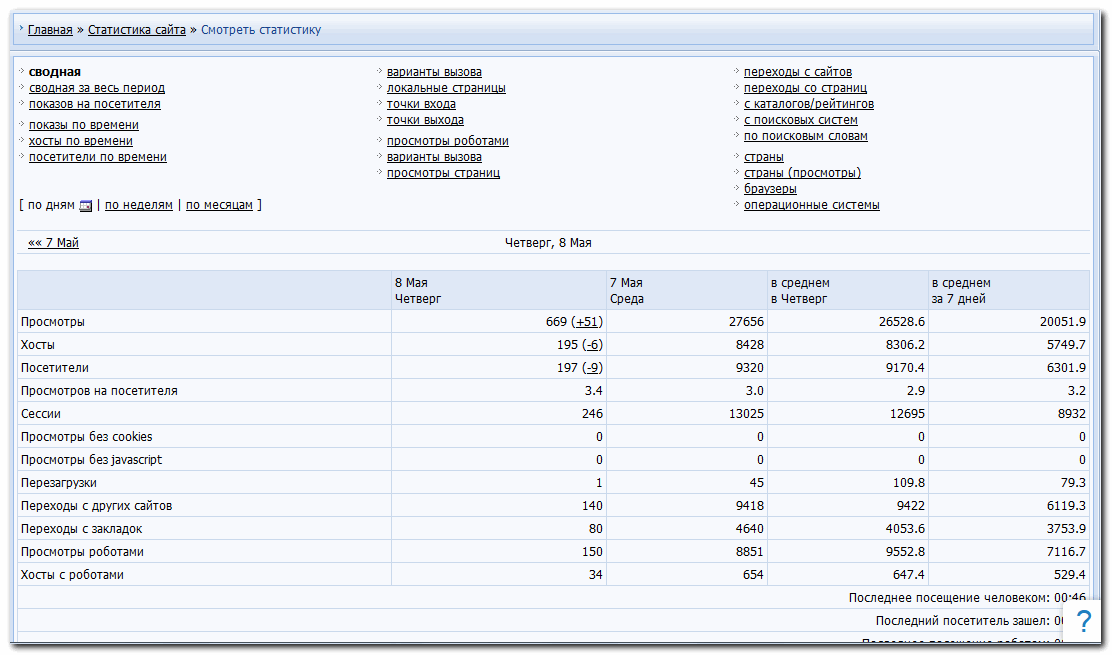Open the calendar icon next to по дням
This screenshot has width=1112, height=655.
[86, 206]
